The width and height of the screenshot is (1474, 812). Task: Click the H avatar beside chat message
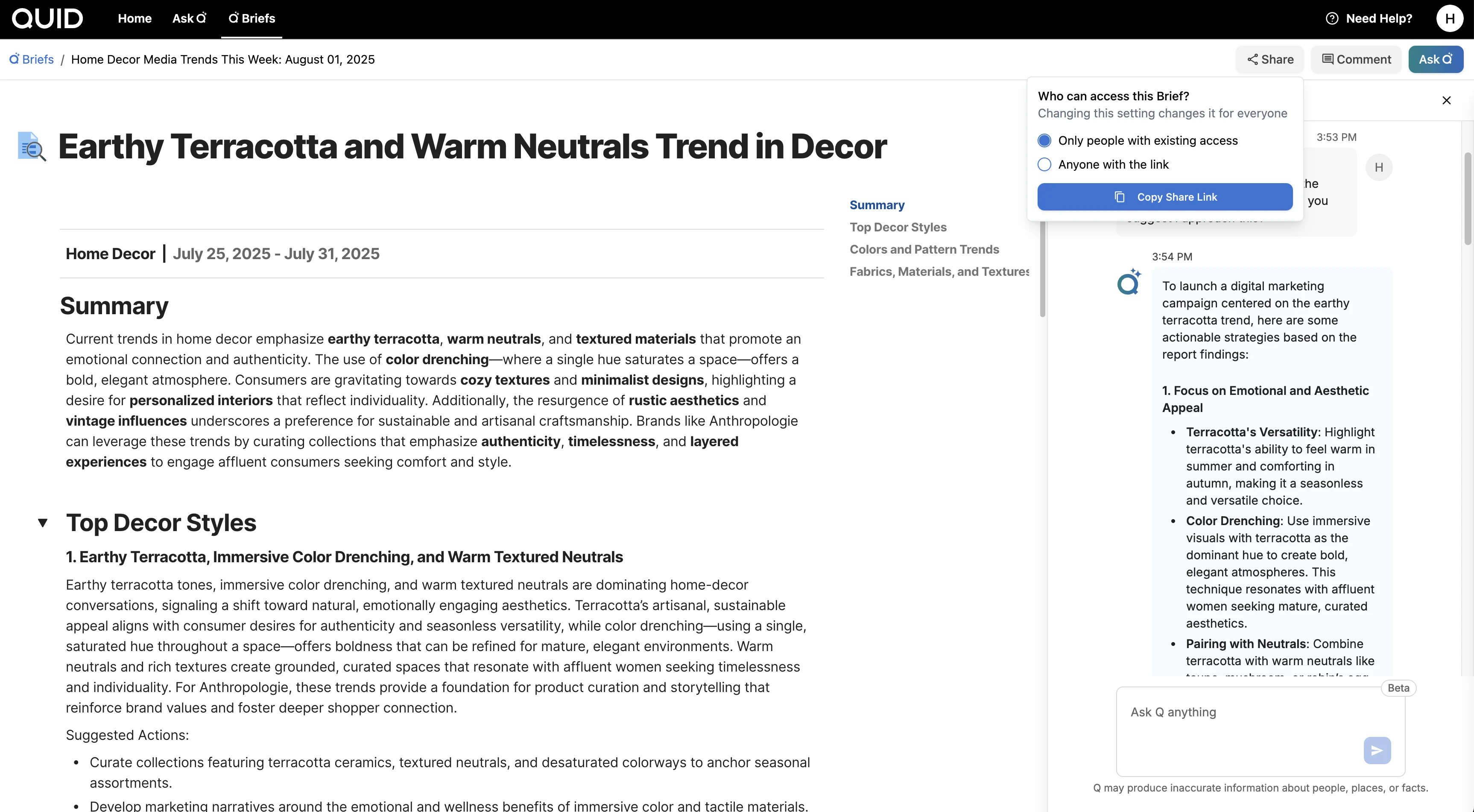1378,168
